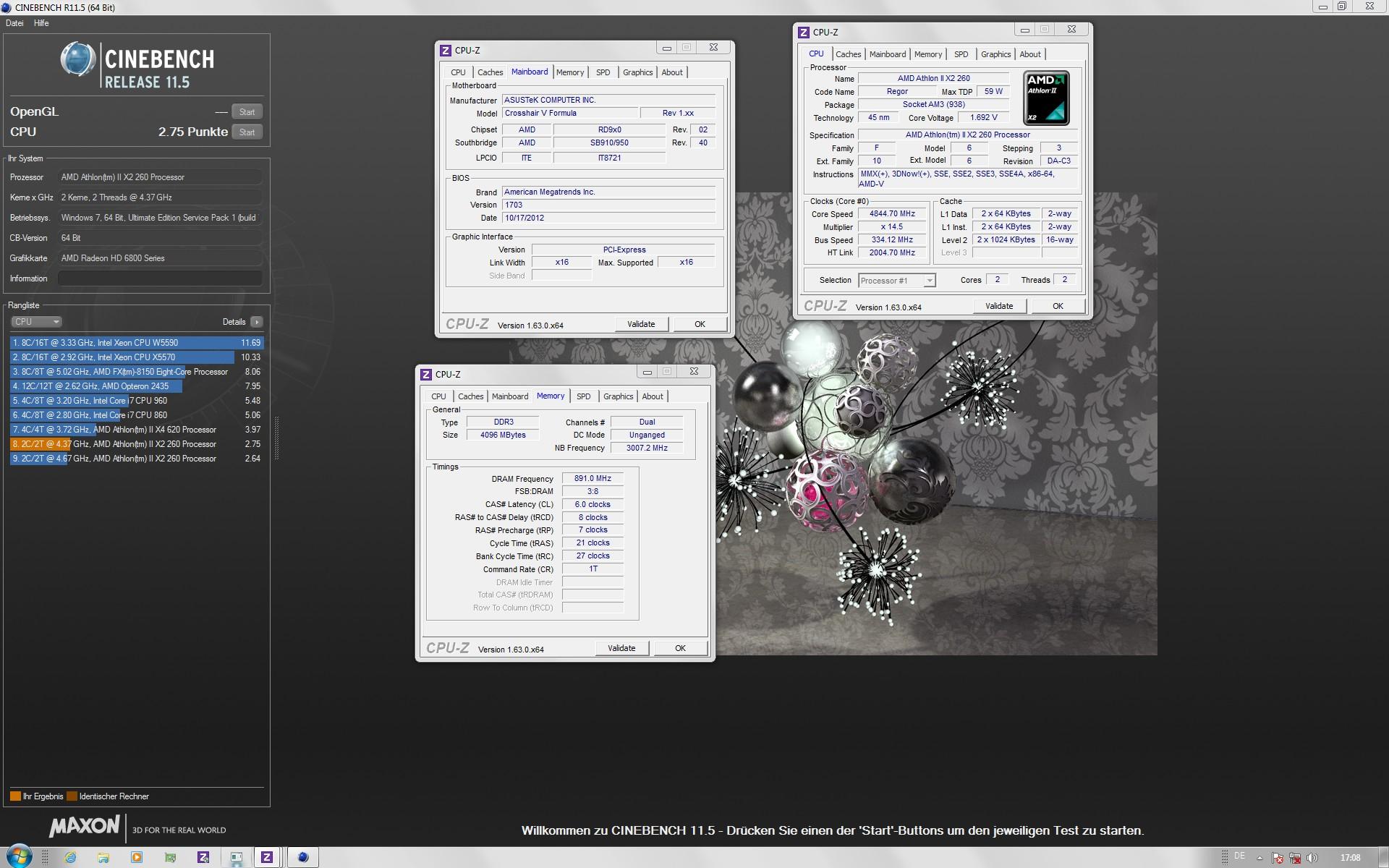This screenshot has height=868, width=1389.
Task: Select the 4.67 GHz Athlon X2 260 row
Action: pos(137,459)
